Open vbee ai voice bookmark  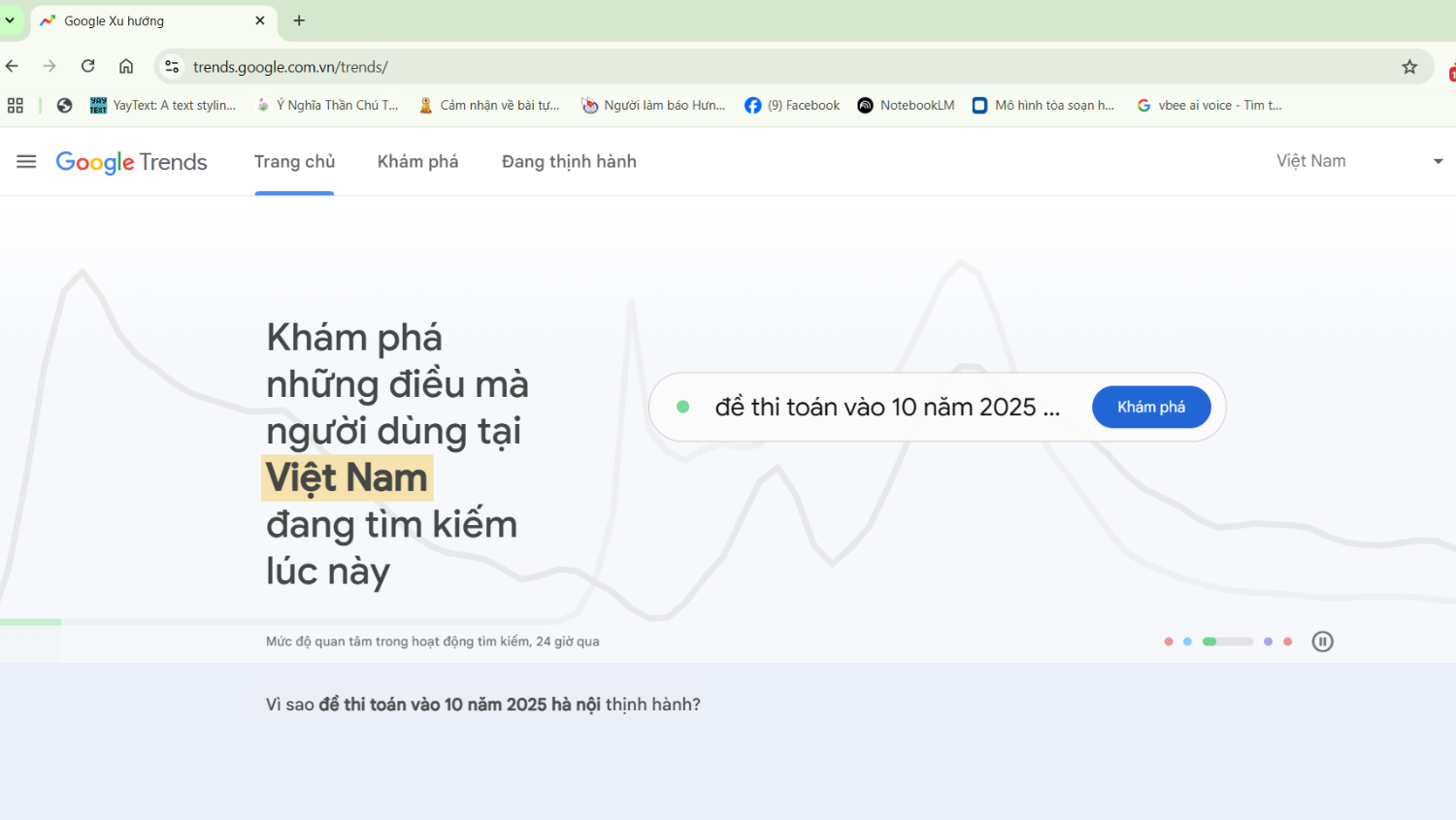(x=1209, y=105)
